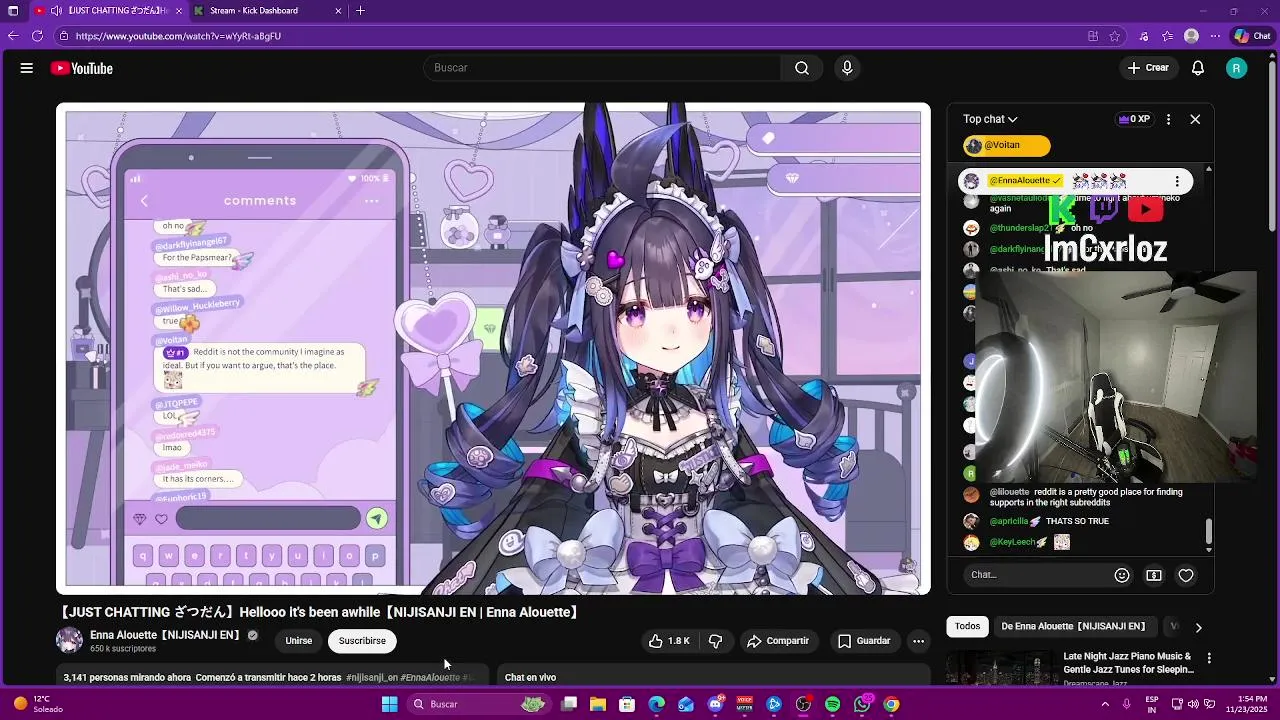Expand the Top chat mode dropdown
Viewport: 1280px width, 720px height.
click(x=990, y=119)
